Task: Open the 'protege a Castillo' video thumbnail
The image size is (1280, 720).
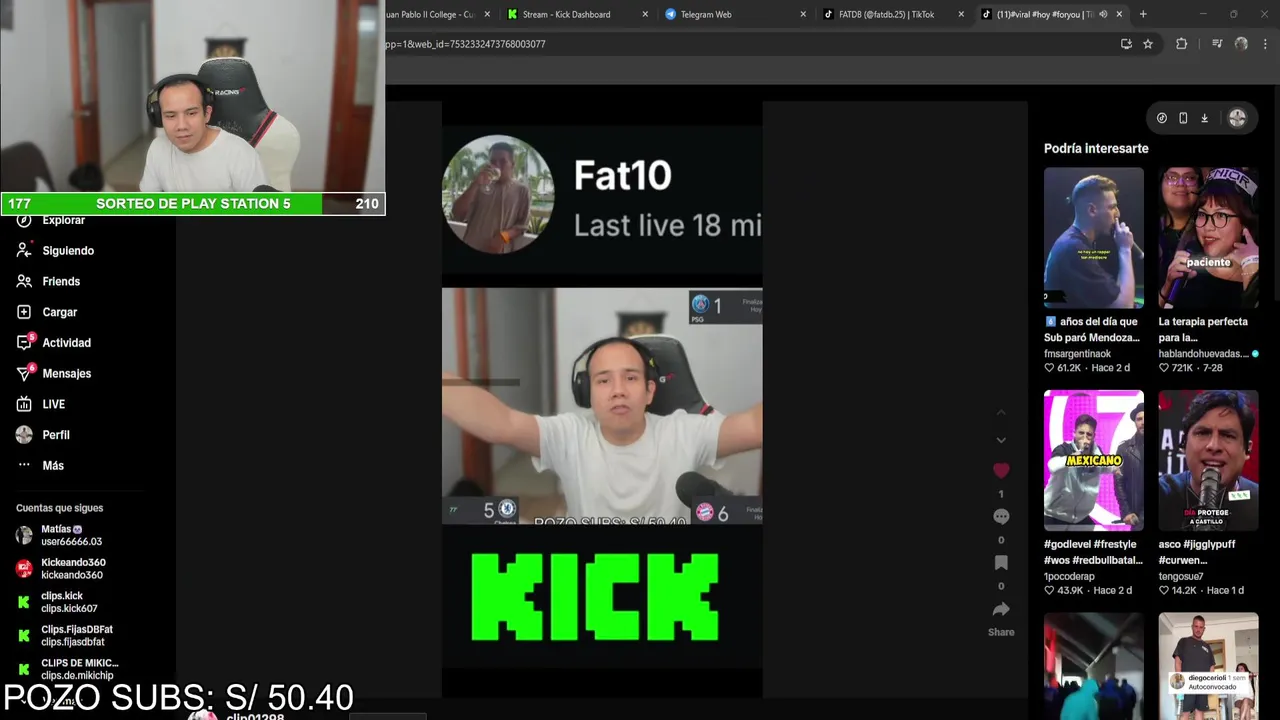Action: click(1208, 460)
